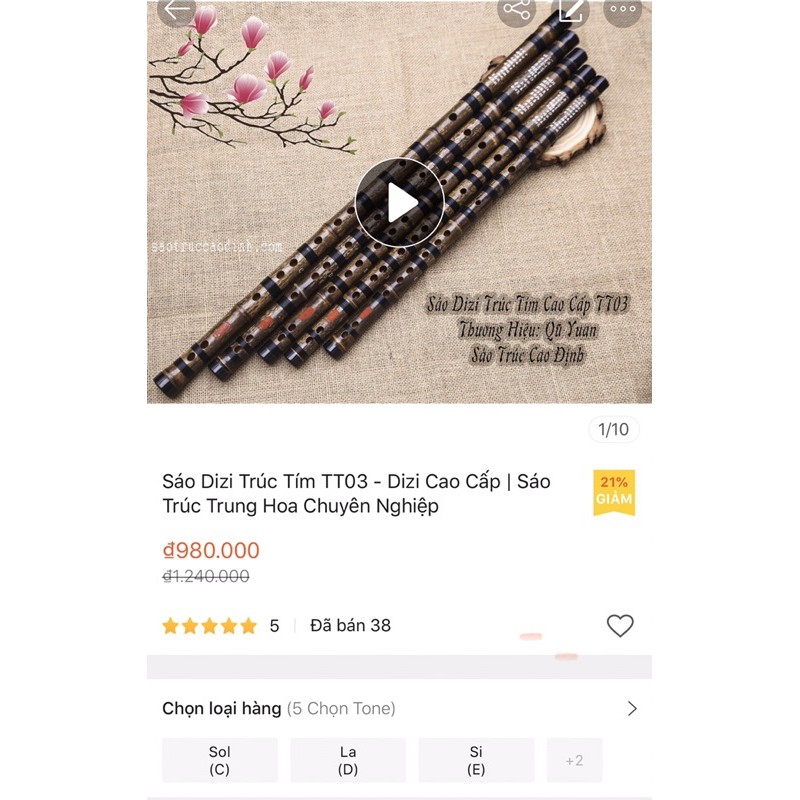The height and width of the screenshot is (800, 800).
Task: Expand Chọn loại hàng chevron
Action: [x=632, y=708]
